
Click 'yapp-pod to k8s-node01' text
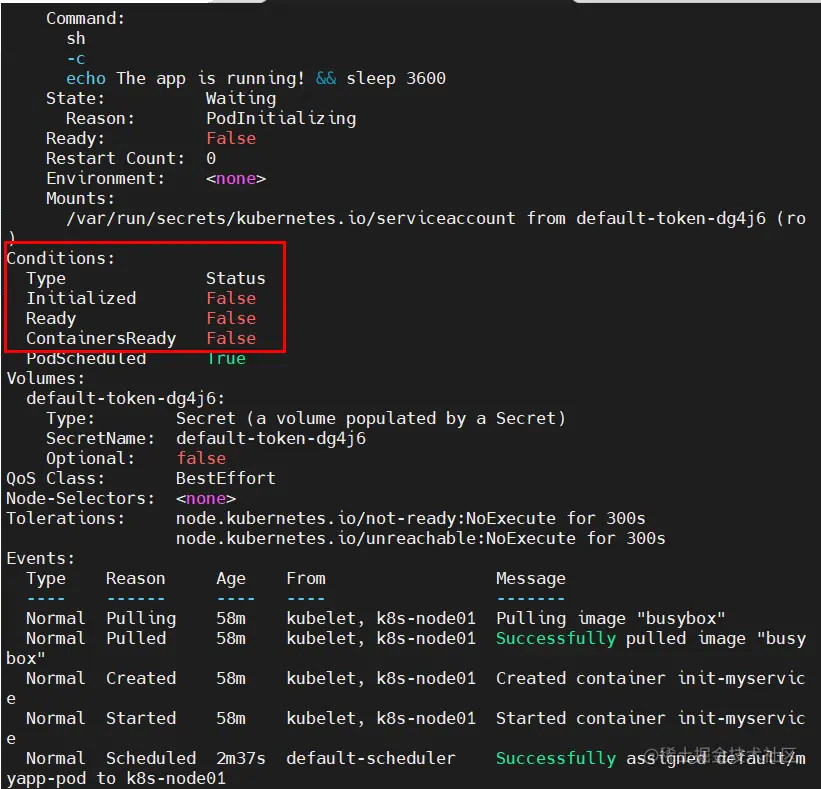point(116,779)
